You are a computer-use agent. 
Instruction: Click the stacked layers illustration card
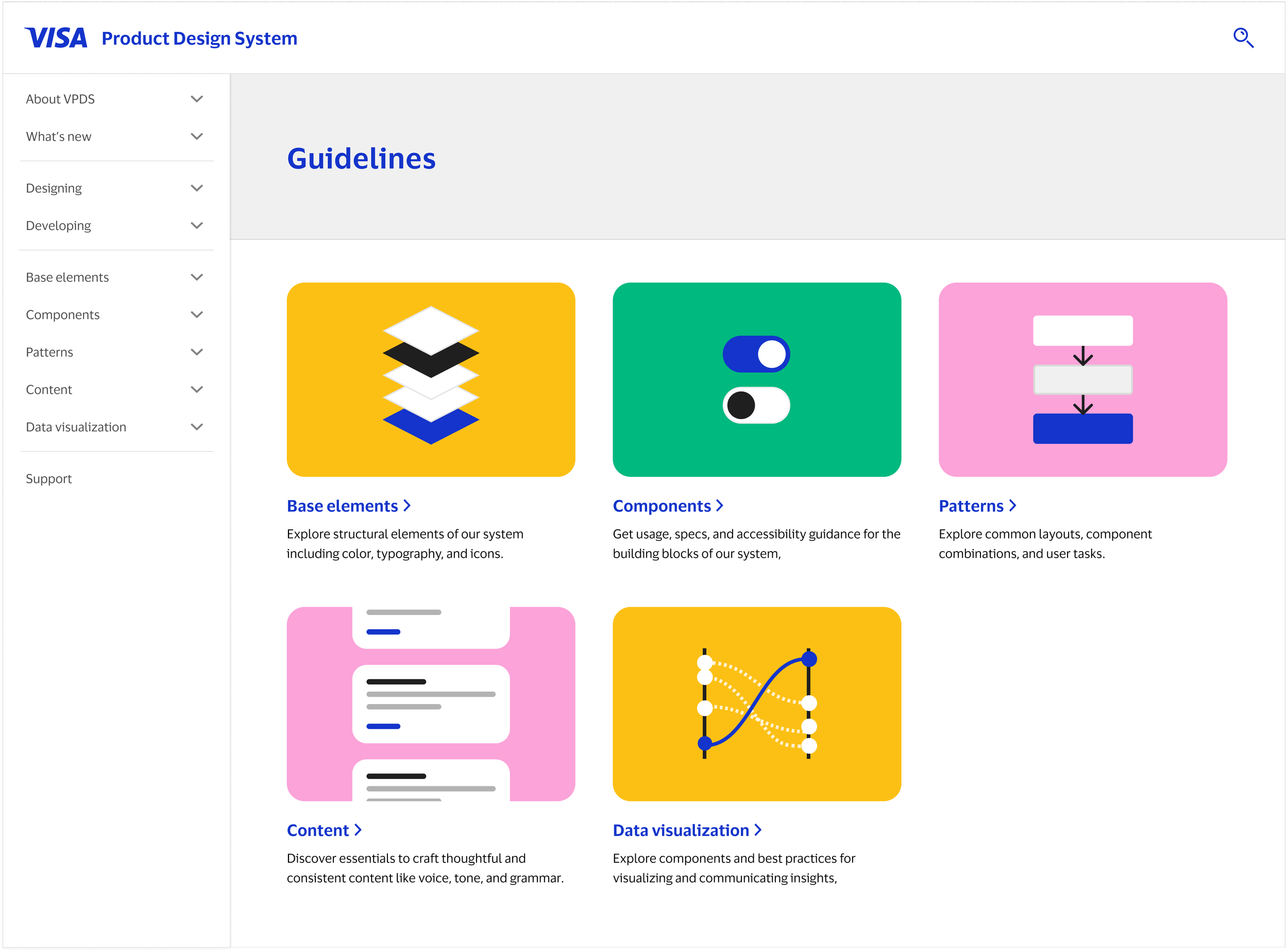[430, 379]
